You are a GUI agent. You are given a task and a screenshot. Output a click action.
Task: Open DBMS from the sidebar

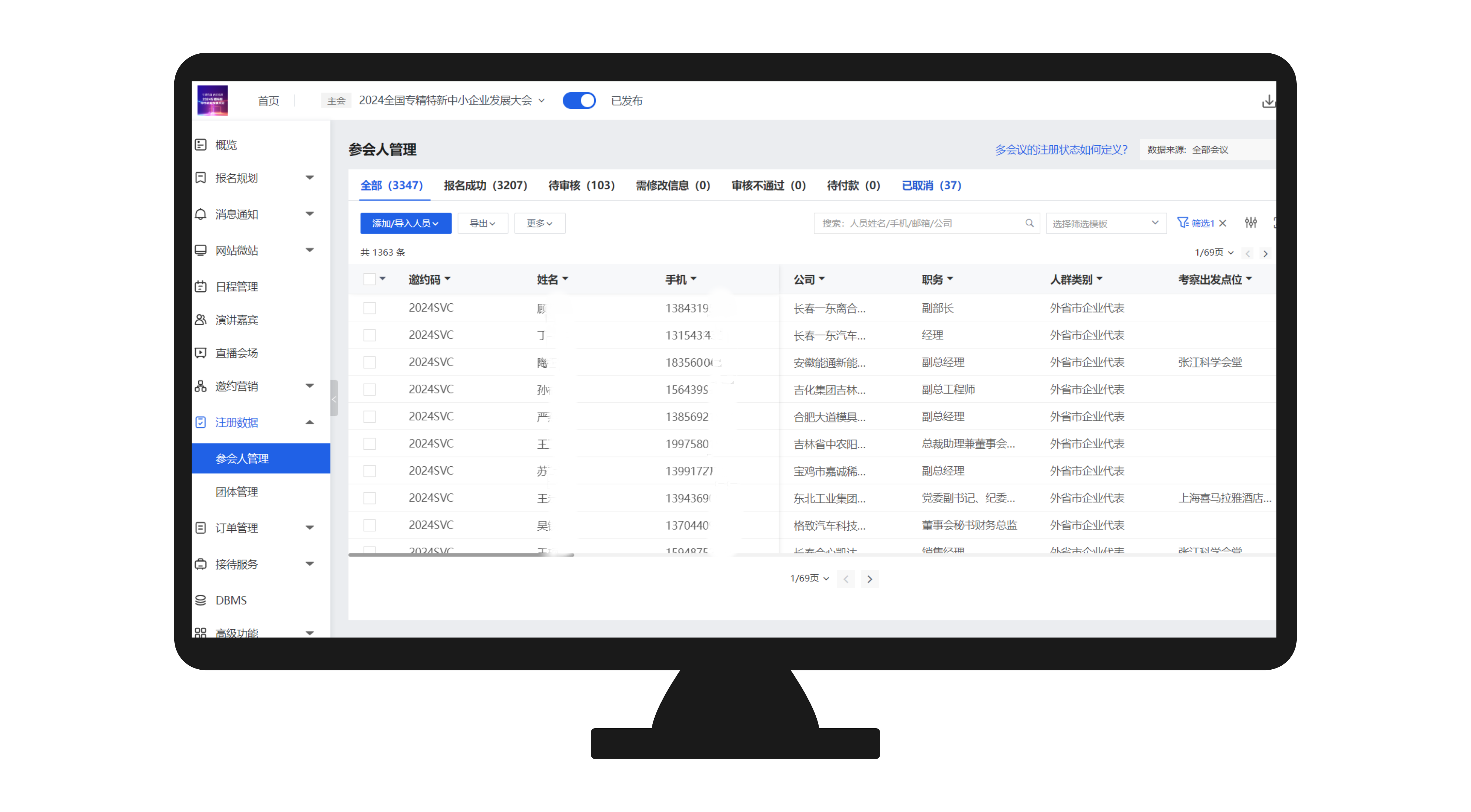coord(231,600)
